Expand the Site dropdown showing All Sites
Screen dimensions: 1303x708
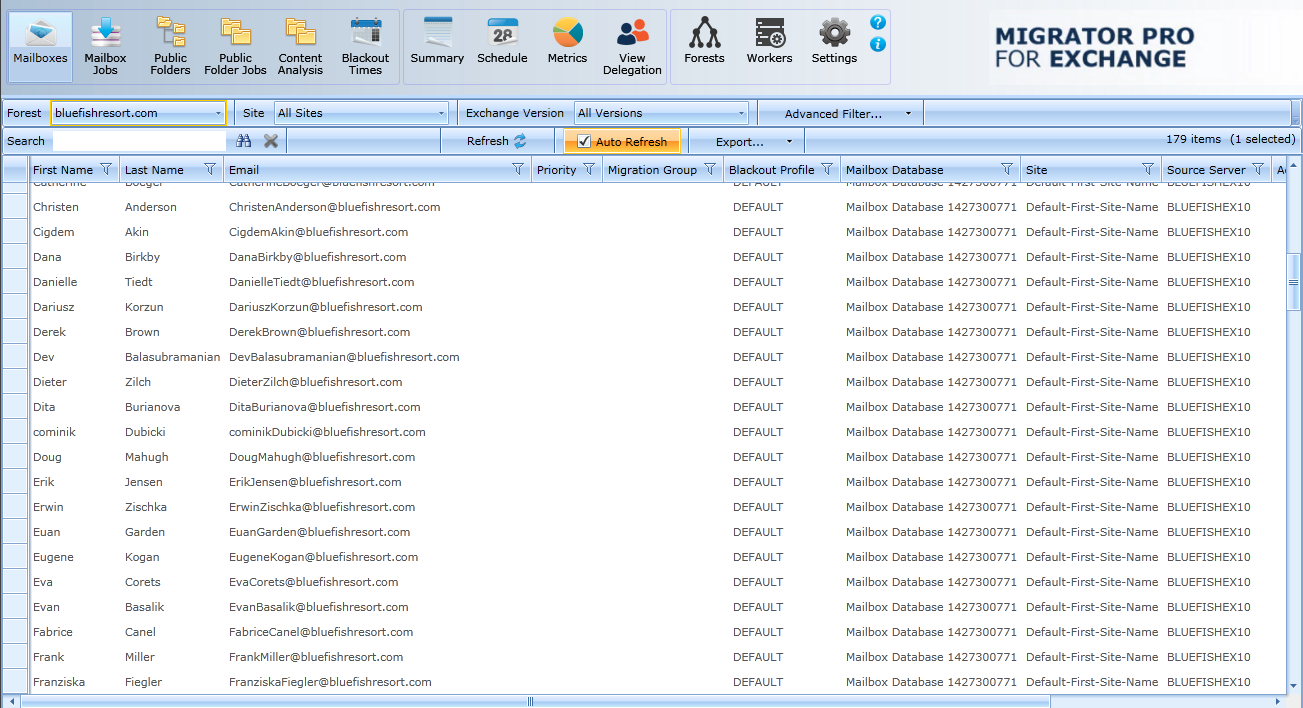[x=441, y=114]
